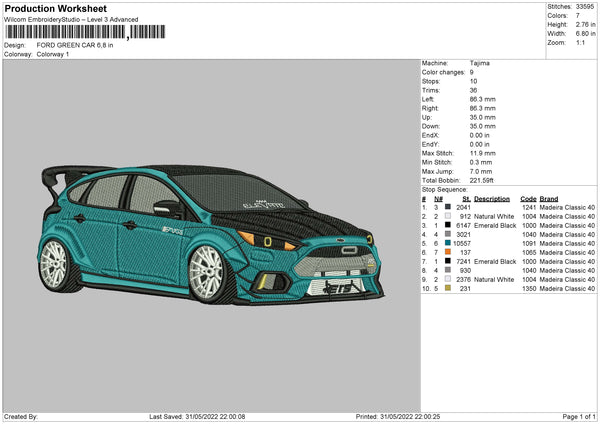Select stitch count '6147' in stop row 3
The width and height of the screenshot is (600, 424).
click(463, 225)
